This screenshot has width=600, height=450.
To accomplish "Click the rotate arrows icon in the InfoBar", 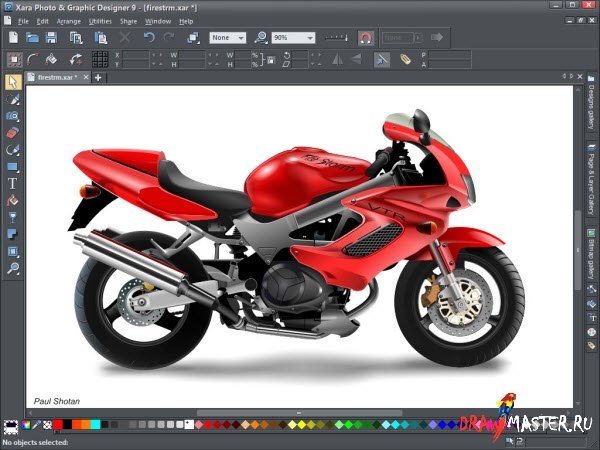I will (x=75, y=59).
